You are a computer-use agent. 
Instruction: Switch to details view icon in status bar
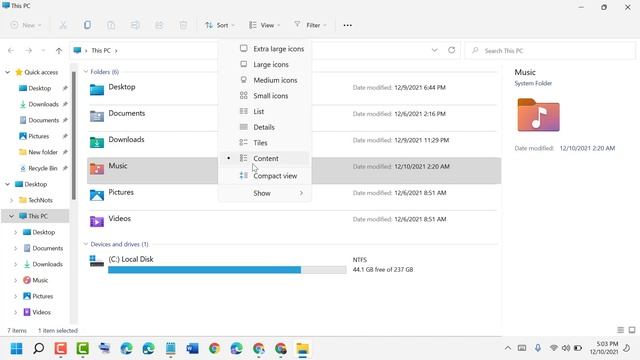click(620, 330)
